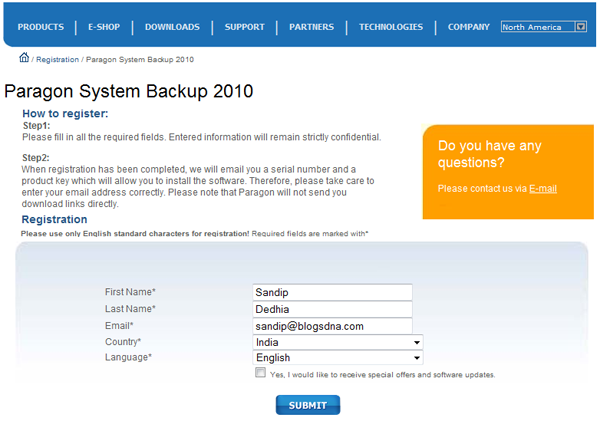Go to the home page icon in breadcrumb

pyautogui.click(x=24, y=58)
